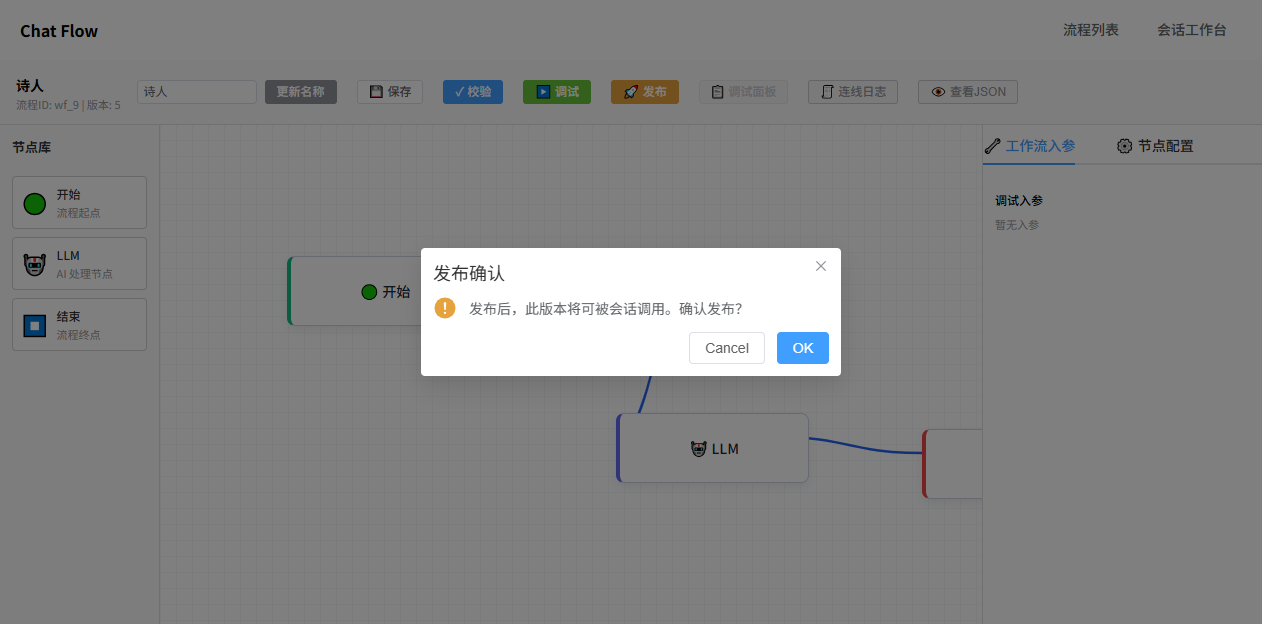Click the wrench icon beside 工作流入参

point(992,146)
